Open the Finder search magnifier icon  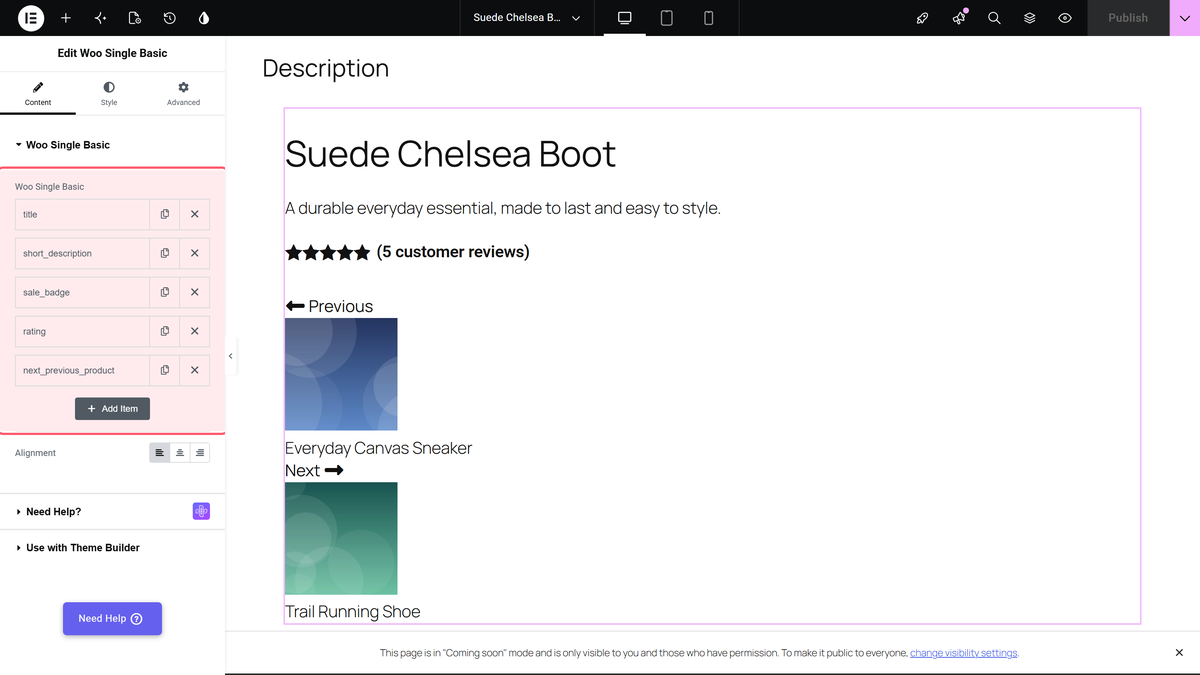(x=994, y=18)
